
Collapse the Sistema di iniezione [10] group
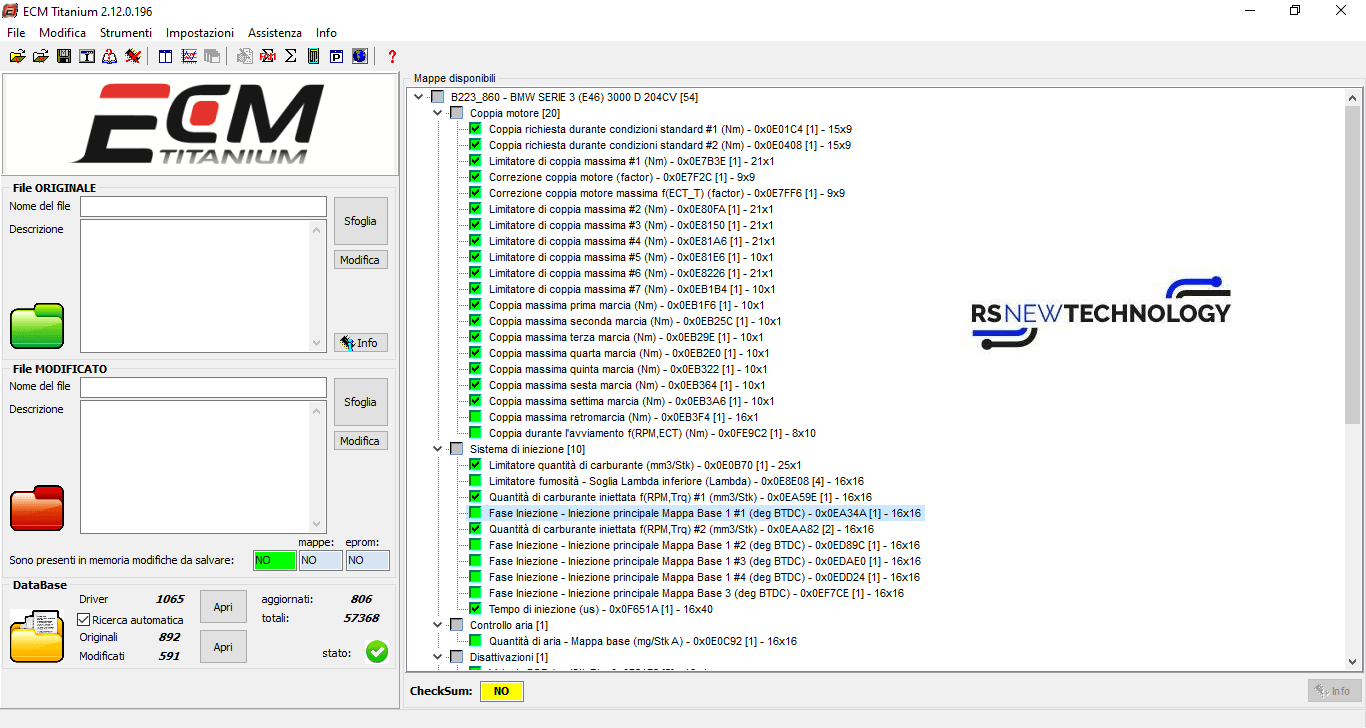point(438,449)
